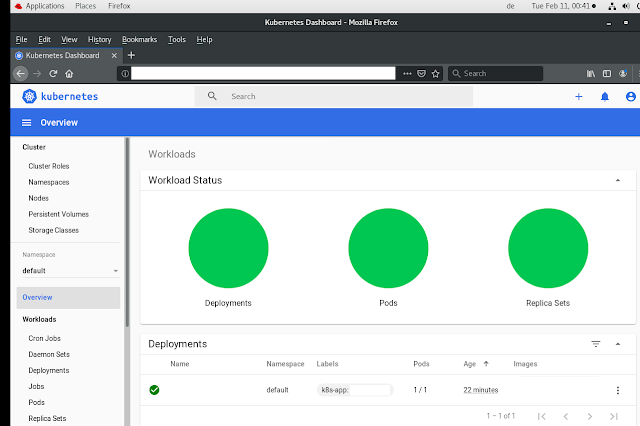Image resolution: width=640 pixels, height=426 pixels.
Task: Open the Bookmarks menu
Action: [x=139, y=40]
